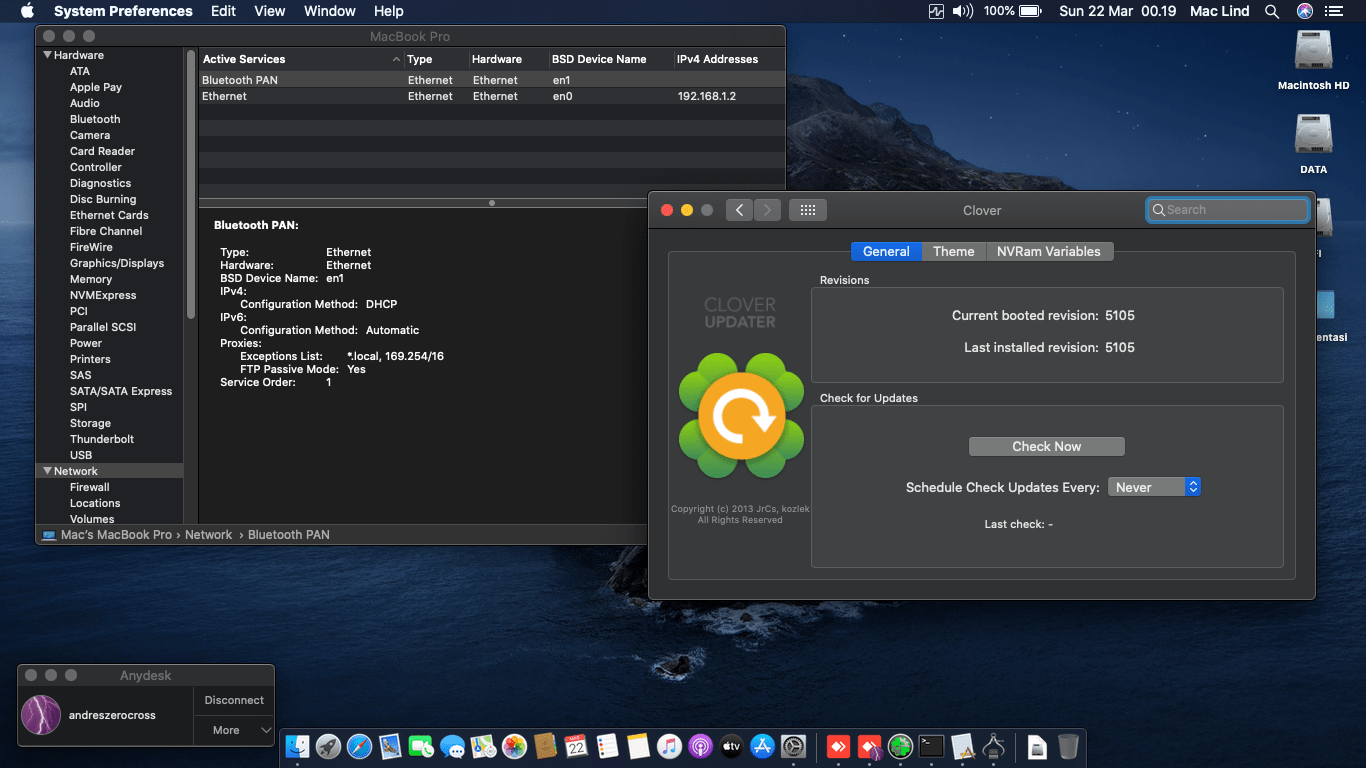Open Mail stamp icon in Dock
The width and height of the screenshot is (1366, 768).
(390, 746)
